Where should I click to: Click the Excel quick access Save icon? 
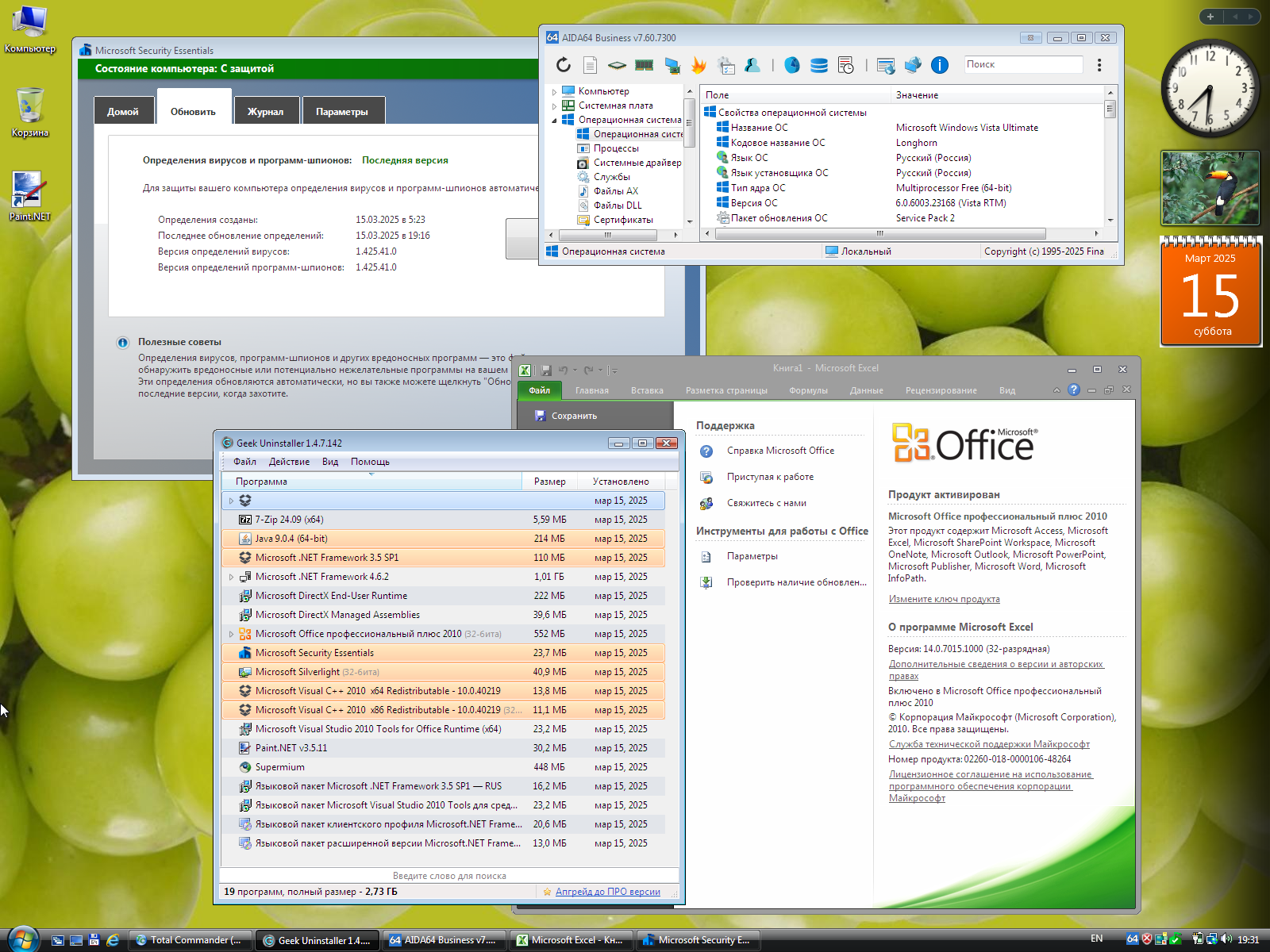click(x=546, y=370)
